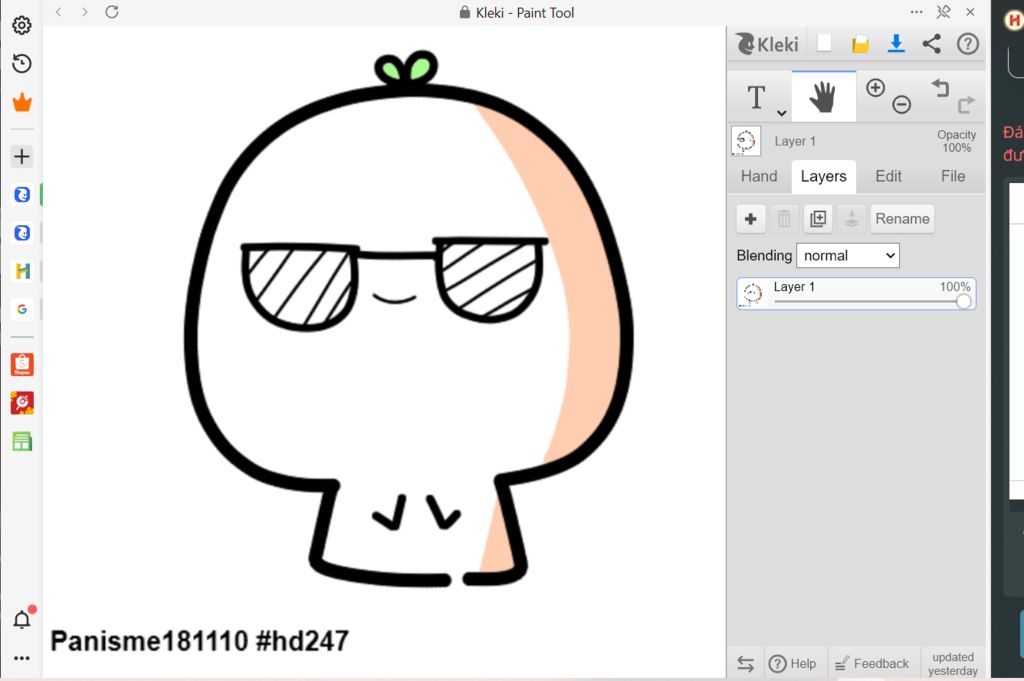
Task: Click the current layer preview thumbnail
Action: coord(746,141)
